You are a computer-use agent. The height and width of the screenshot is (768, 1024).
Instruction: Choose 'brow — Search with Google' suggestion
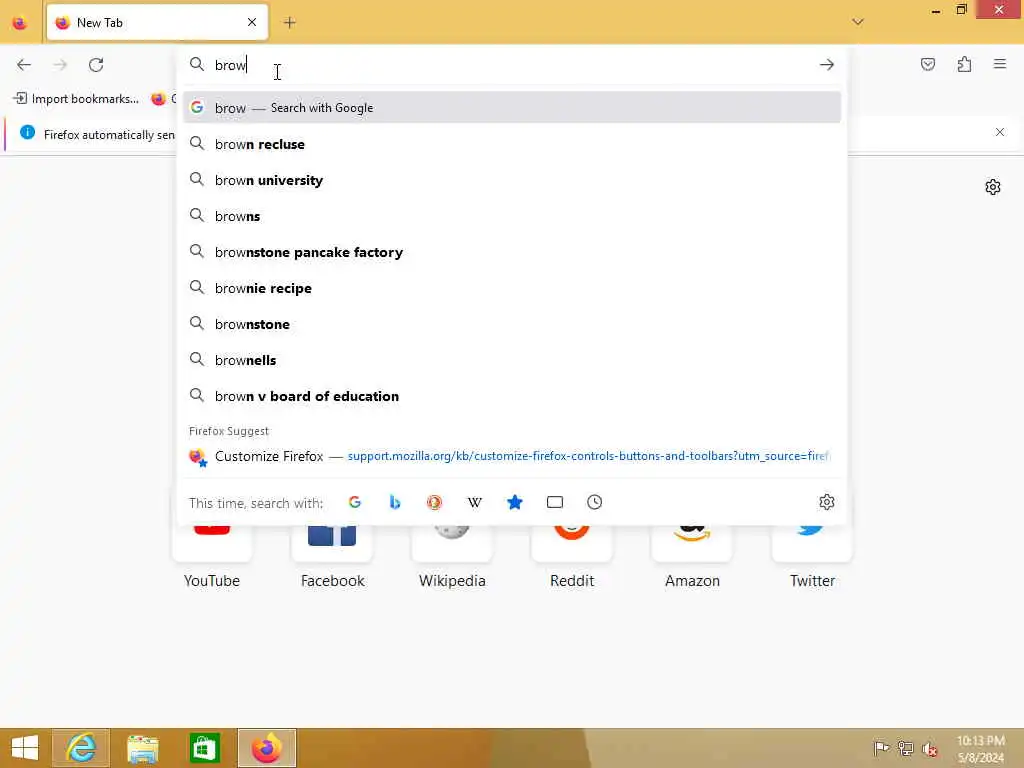click(511, 108)
